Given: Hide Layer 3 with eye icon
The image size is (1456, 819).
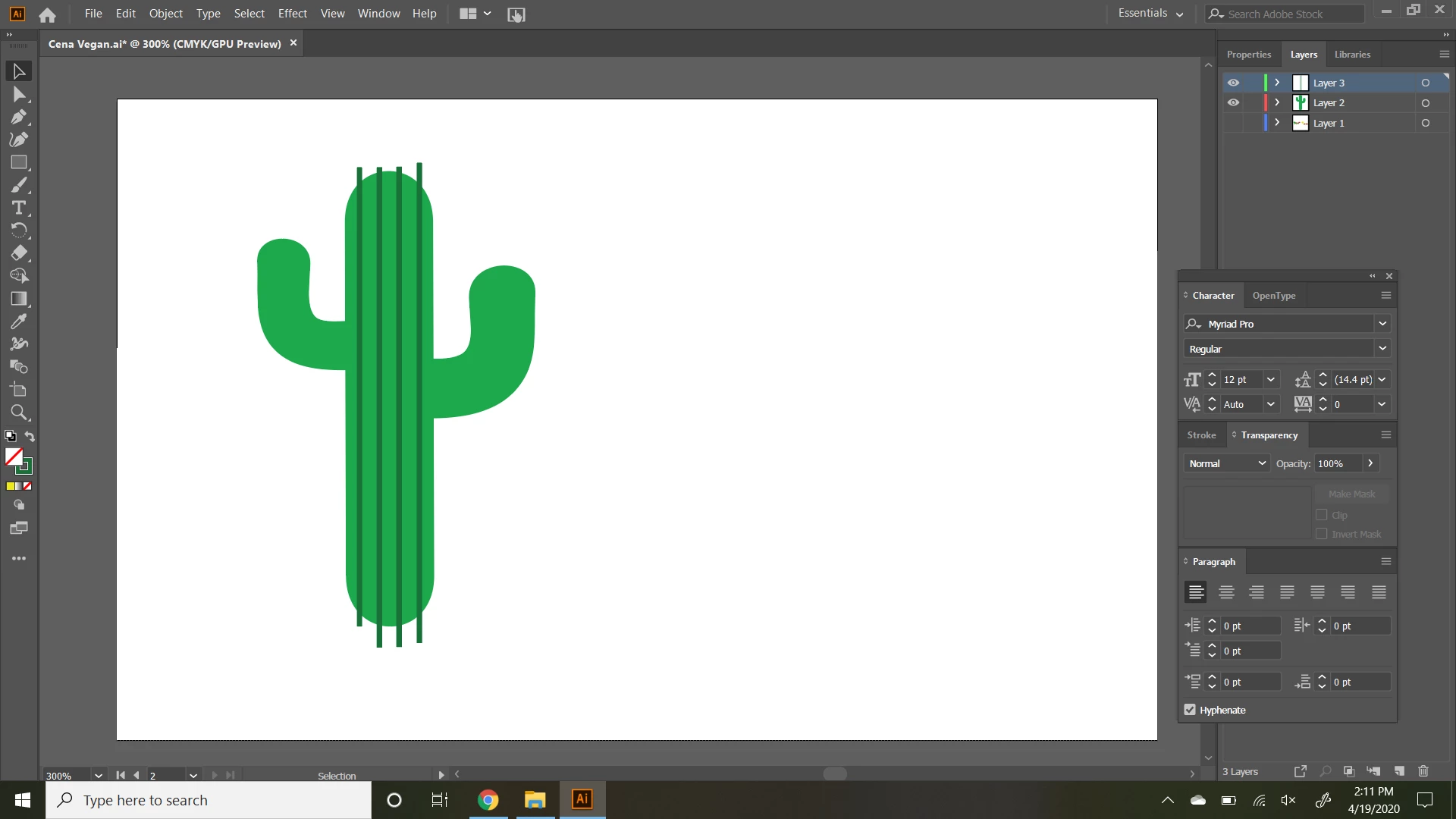Looking at the screenshot, I should (x=1234, y=83).
